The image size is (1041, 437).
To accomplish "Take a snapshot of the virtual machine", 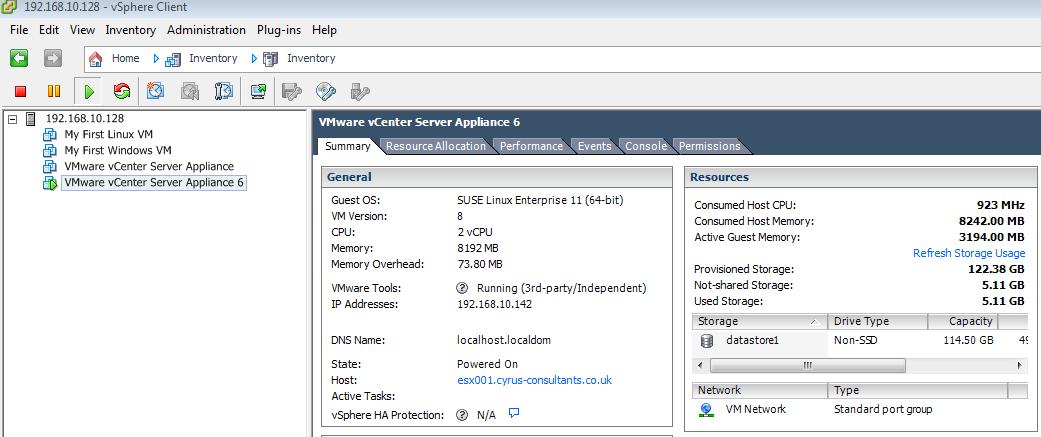I will [155, 91].
